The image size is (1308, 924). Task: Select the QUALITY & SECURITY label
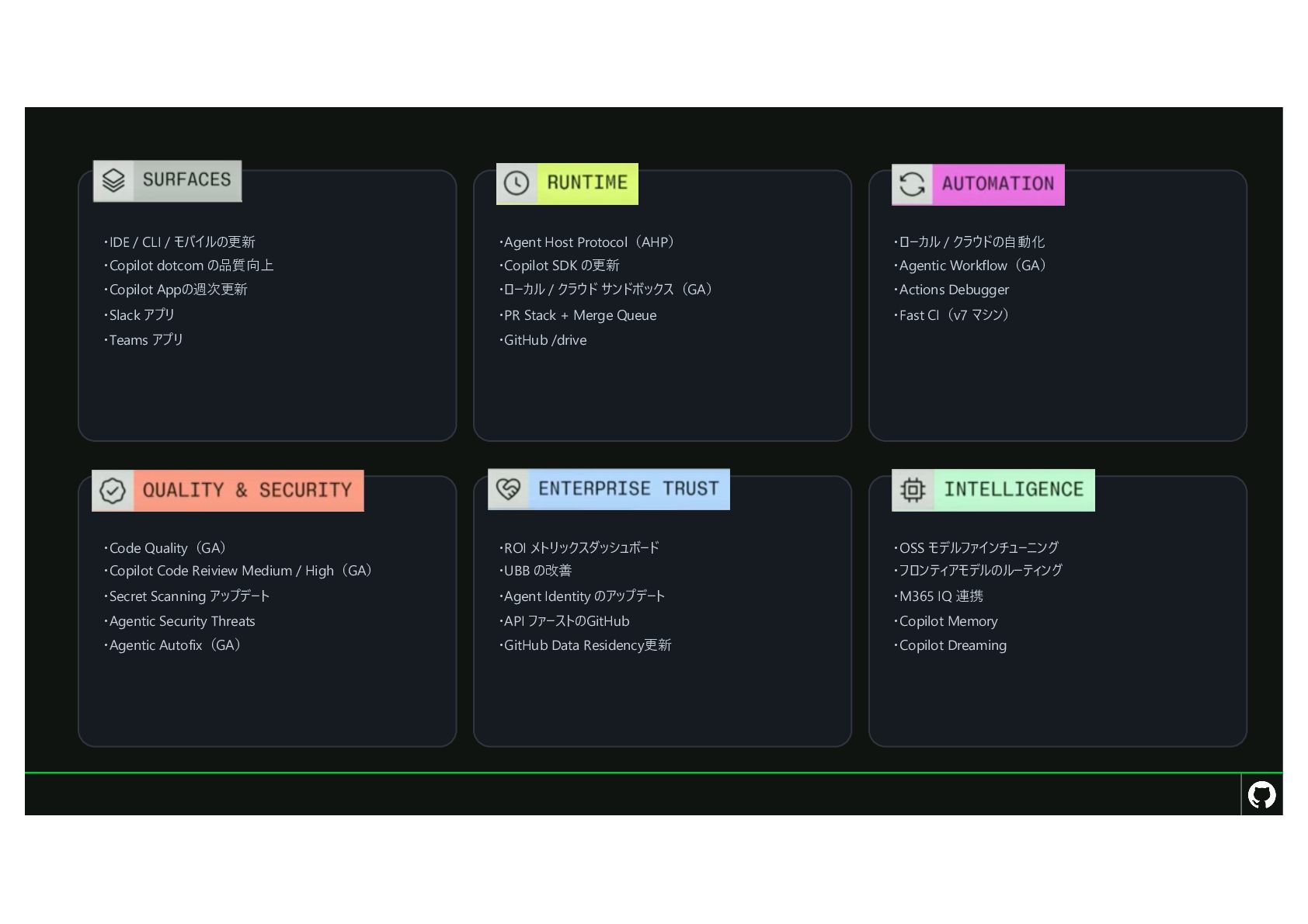(247, 491)
